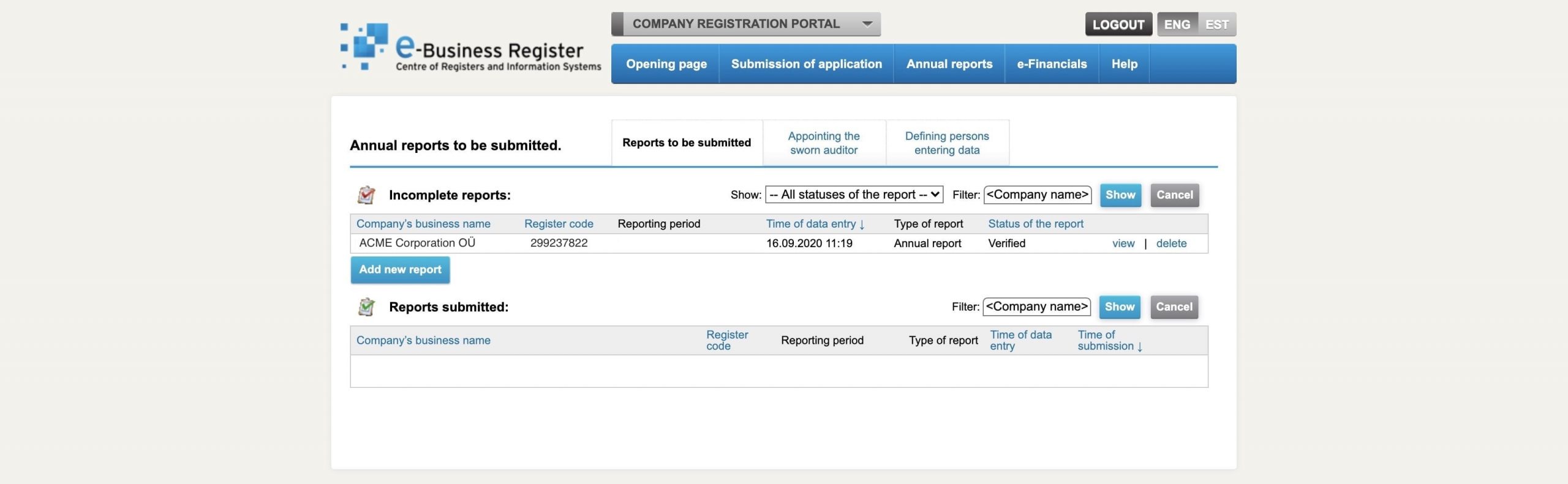Open the Annual reports menu
Viewport: 1568px width, 484px height.
[949, 64]
